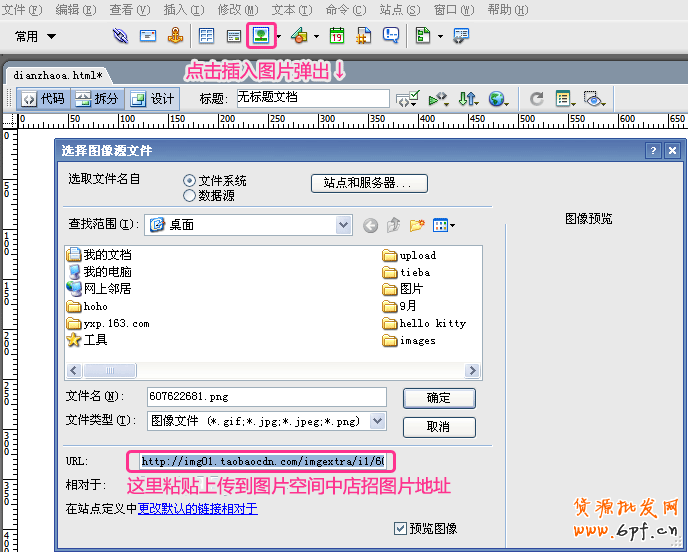This screenshot has height=552, width=688.
Task: Click the Up One Level folder icon
Action: [394, 225]
